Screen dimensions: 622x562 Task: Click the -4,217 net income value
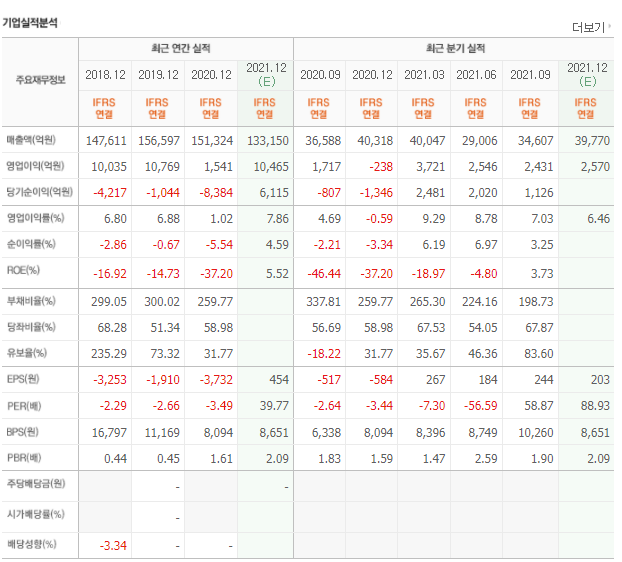point(110,193)
